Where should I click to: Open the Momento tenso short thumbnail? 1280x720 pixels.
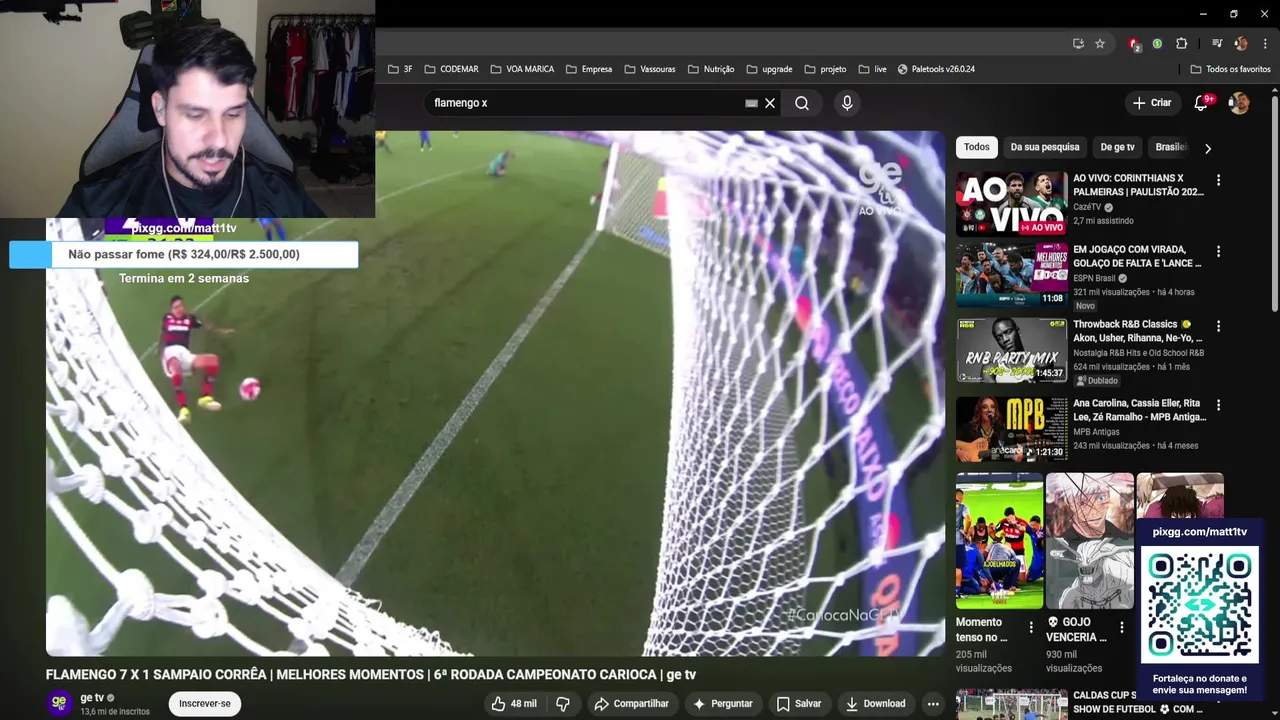coord(999,541)
